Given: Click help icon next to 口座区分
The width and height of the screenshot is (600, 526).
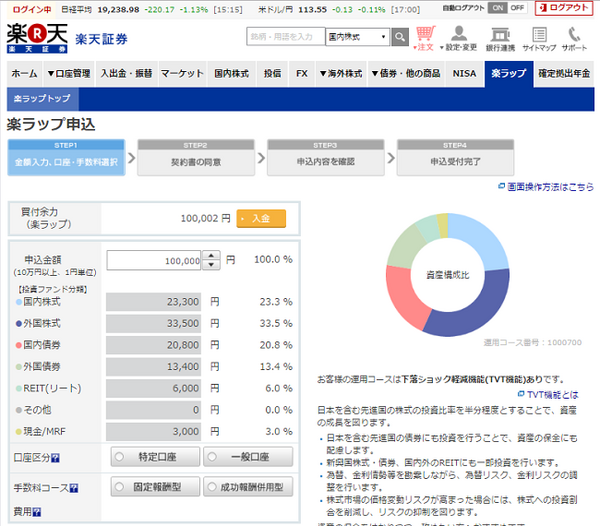Looking at the screenshot, I should tap(55, 458).
